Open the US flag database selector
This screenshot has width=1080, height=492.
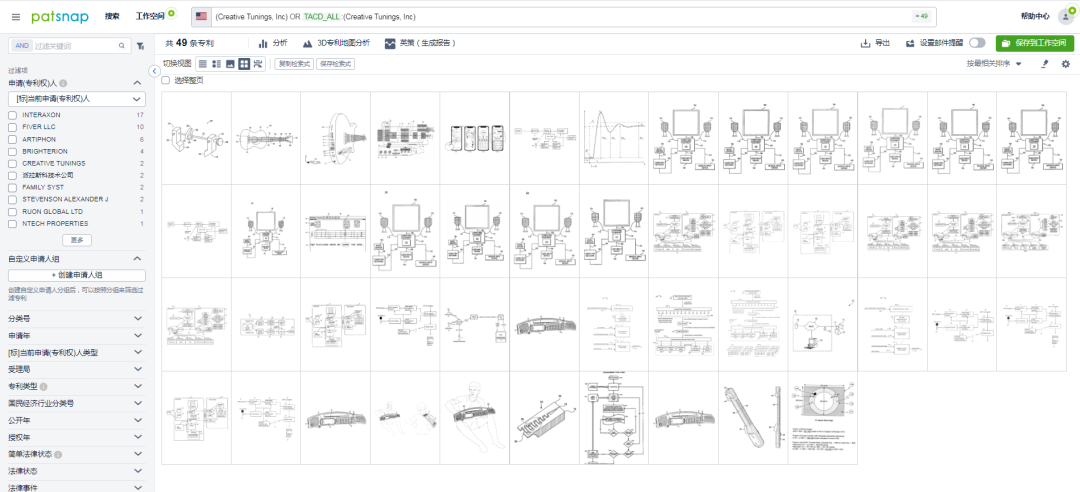point(201,16)
